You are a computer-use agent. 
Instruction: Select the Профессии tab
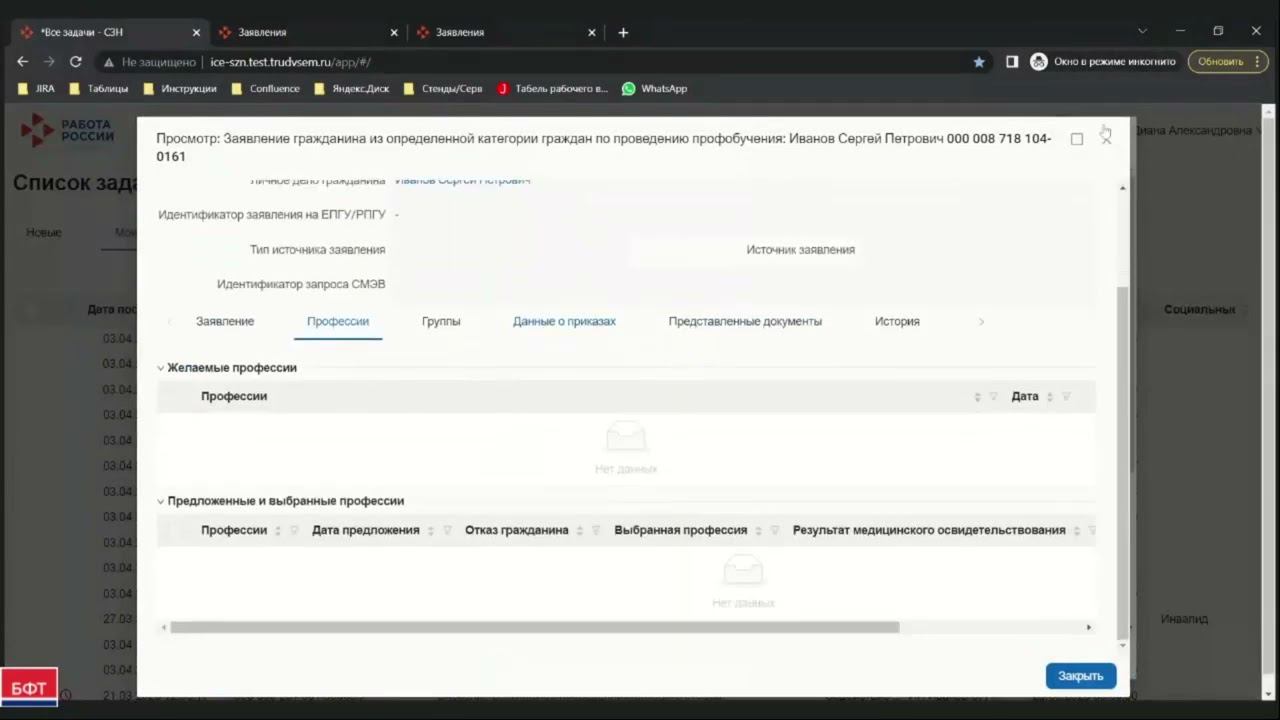[338, 322]
